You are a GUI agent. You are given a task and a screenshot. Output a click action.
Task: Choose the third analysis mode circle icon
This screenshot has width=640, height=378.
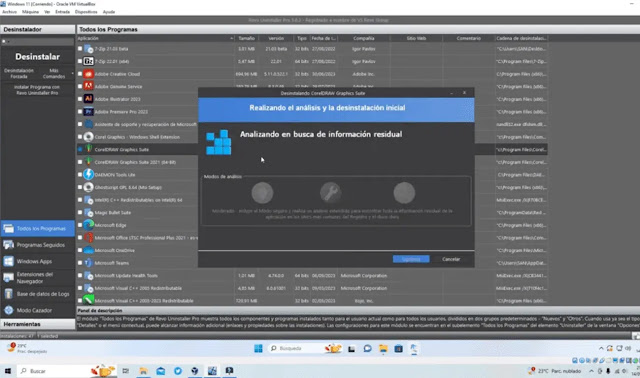tap(404, 193)
